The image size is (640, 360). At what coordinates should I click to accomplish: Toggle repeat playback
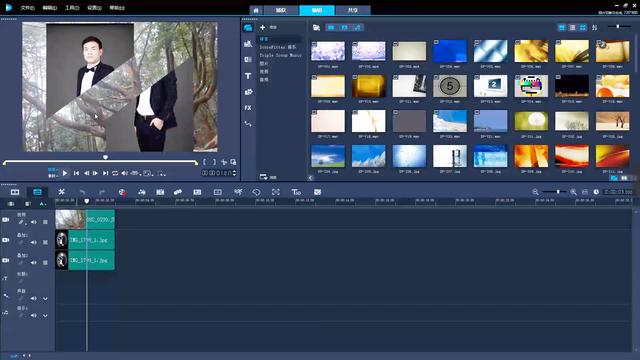[x=115, y=173]
